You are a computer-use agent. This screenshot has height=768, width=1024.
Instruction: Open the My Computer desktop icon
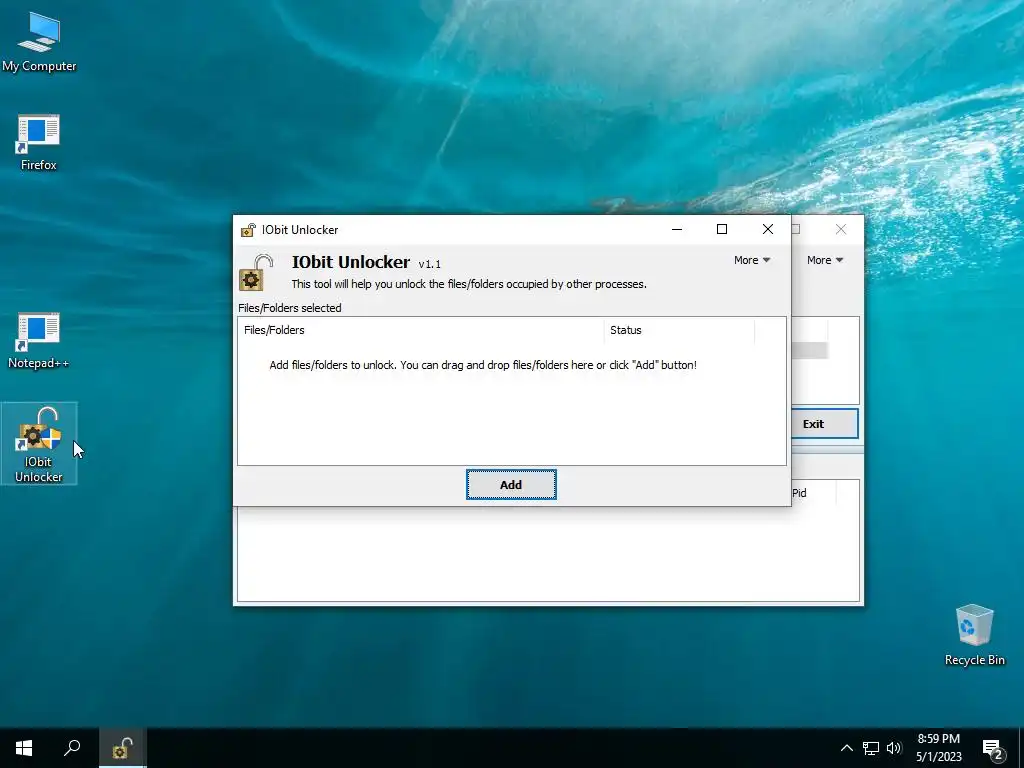tap(39, 41)
